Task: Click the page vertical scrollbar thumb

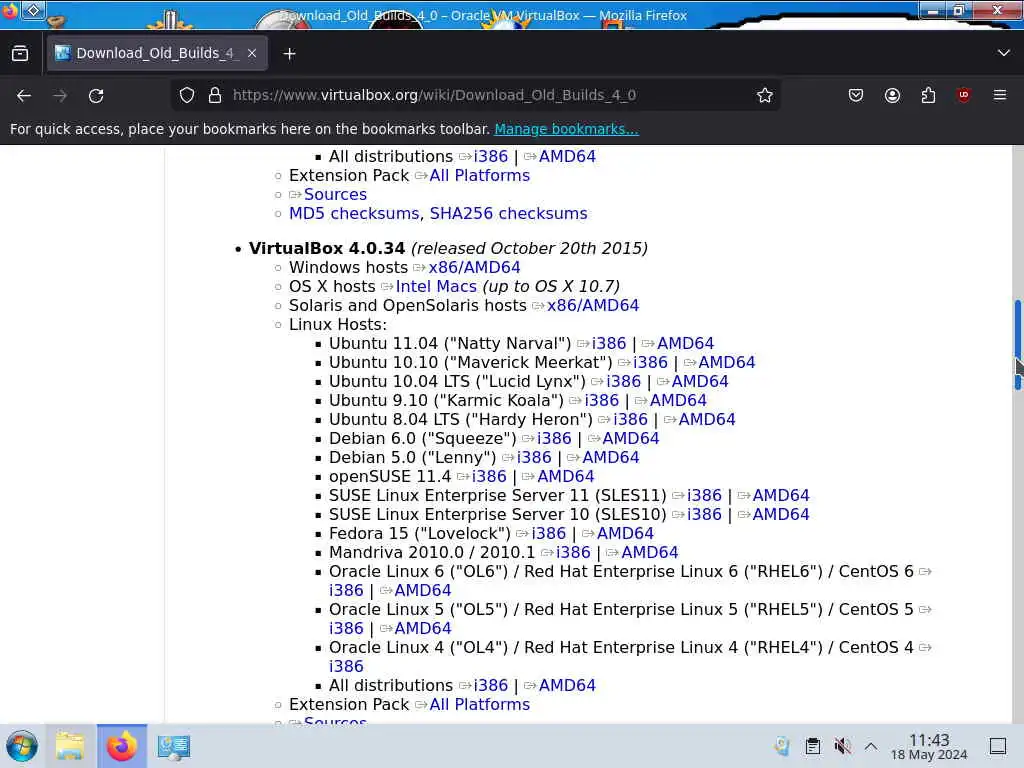Action: click(x=1017, y=345)
